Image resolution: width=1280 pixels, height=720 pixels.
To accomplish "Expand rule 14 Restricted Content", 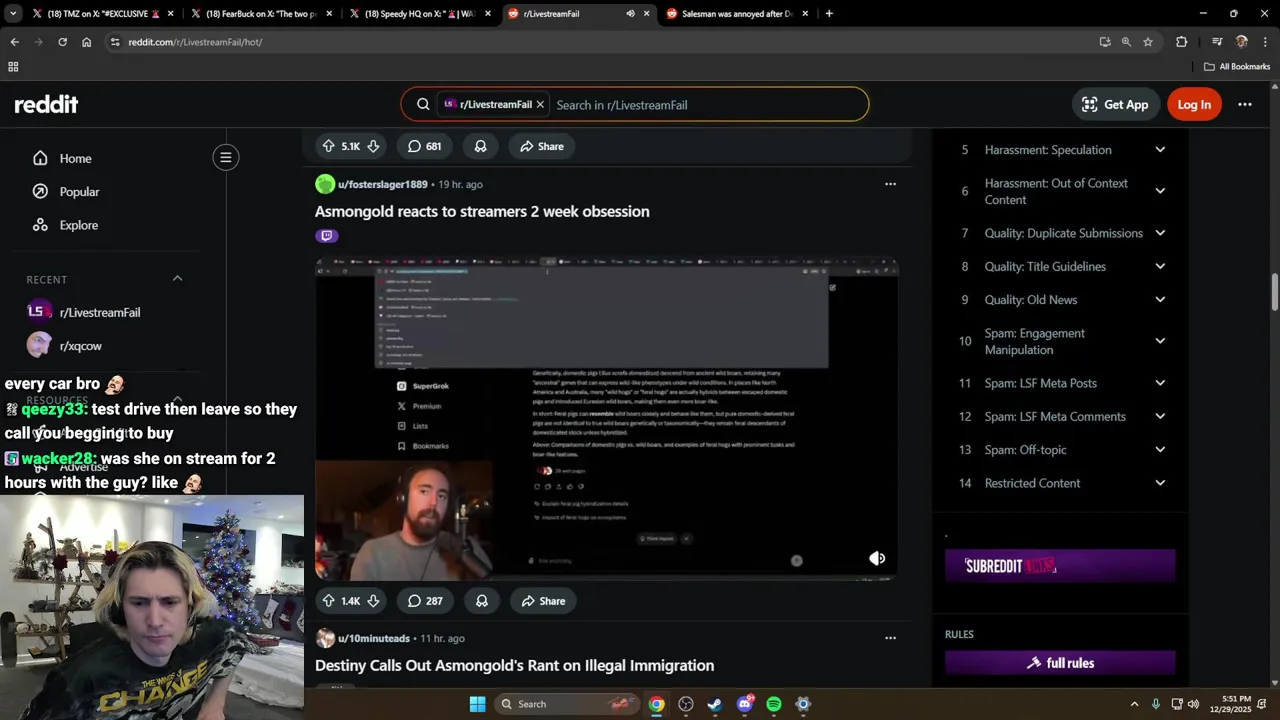I will click(1160, 483).
